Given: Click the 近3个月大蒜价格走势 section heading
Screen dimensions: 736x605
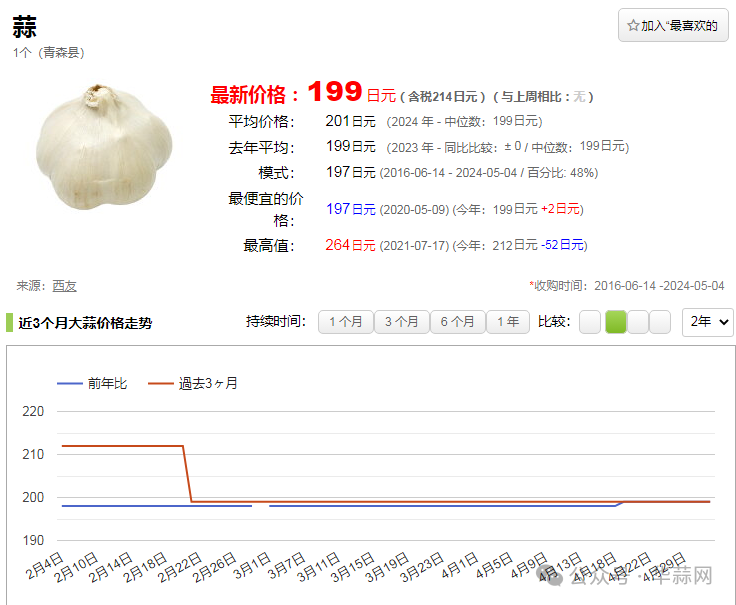Looking at the screenshot, I should click(x=85, y=323).
